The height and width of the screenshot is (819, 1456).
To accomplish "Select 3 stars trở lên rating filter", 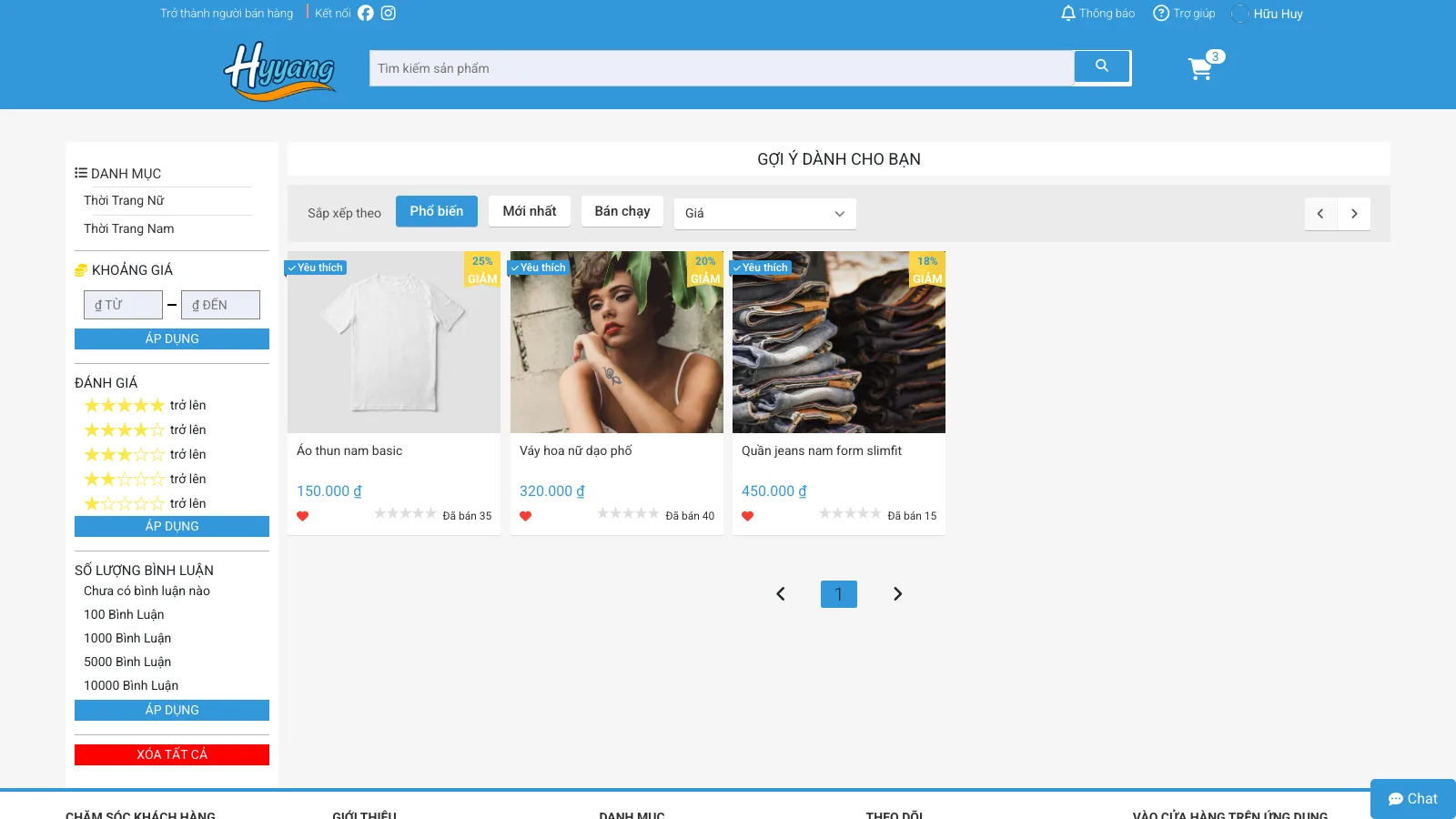I will pos(146,455).
